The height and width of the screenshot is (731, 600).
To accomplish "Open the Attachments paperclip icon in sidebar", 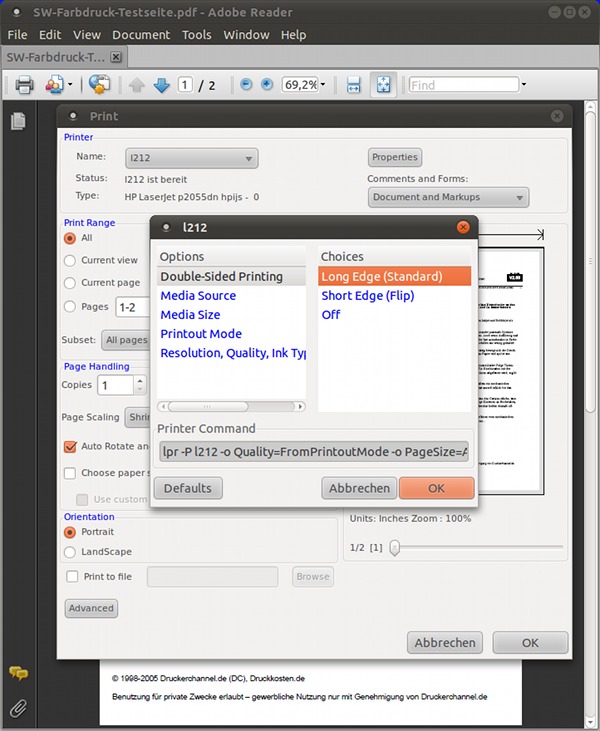I will point(18,709).
